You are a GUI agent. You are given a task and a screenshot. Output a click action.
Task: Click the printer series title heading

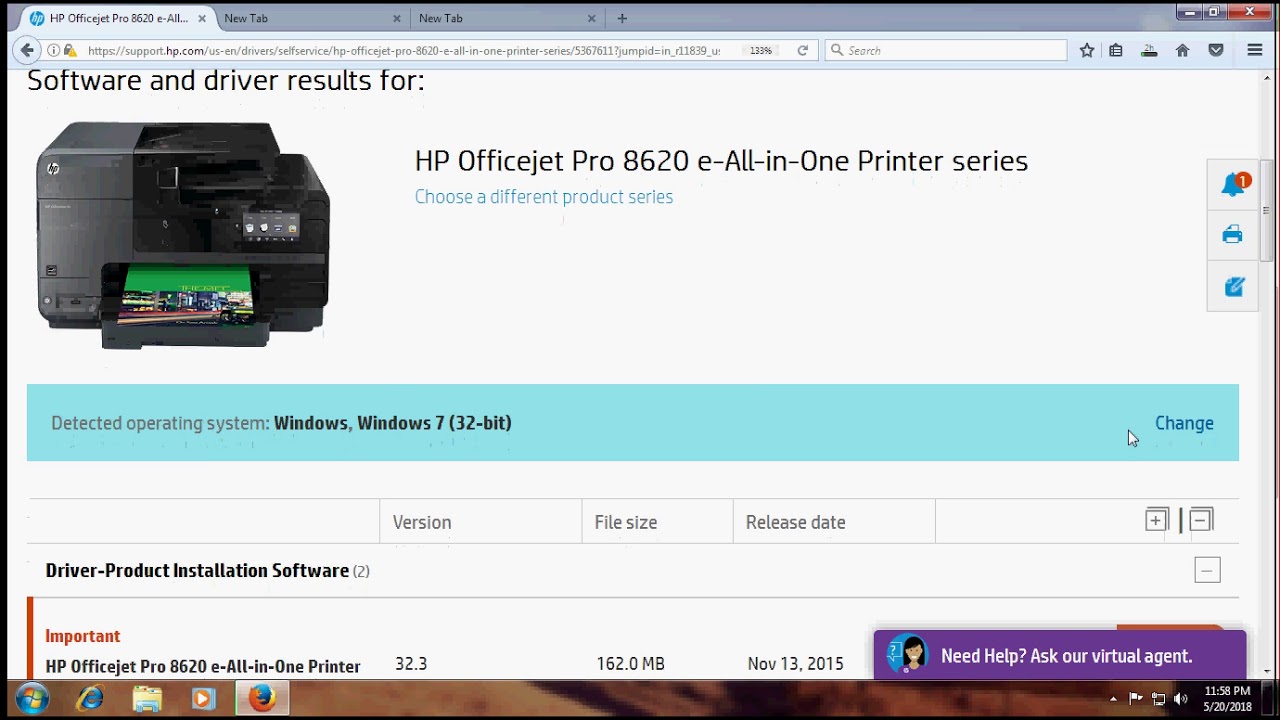(x=721, y=161)
